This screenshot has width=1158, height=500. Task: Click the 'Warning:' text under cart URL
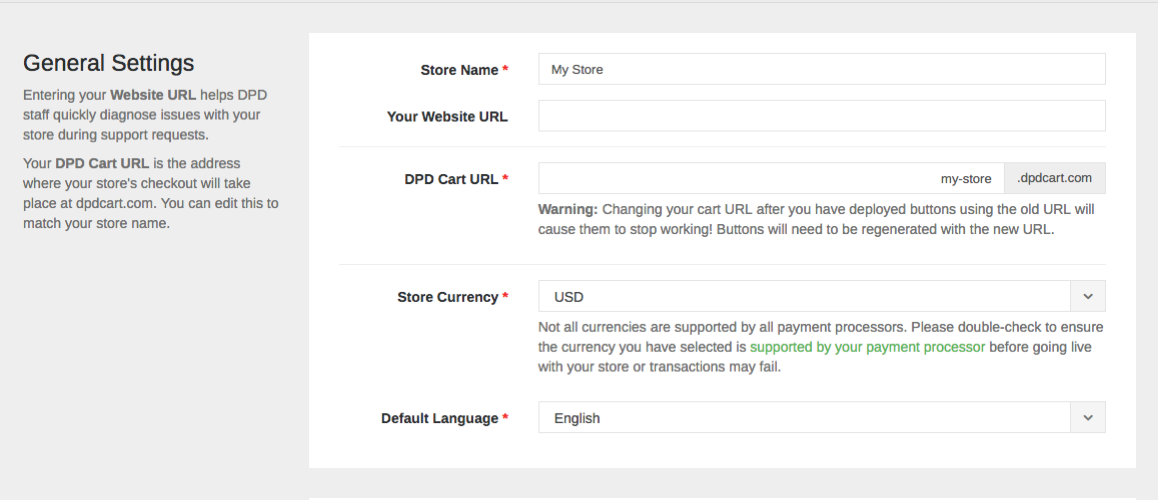(x=568, y=209)
